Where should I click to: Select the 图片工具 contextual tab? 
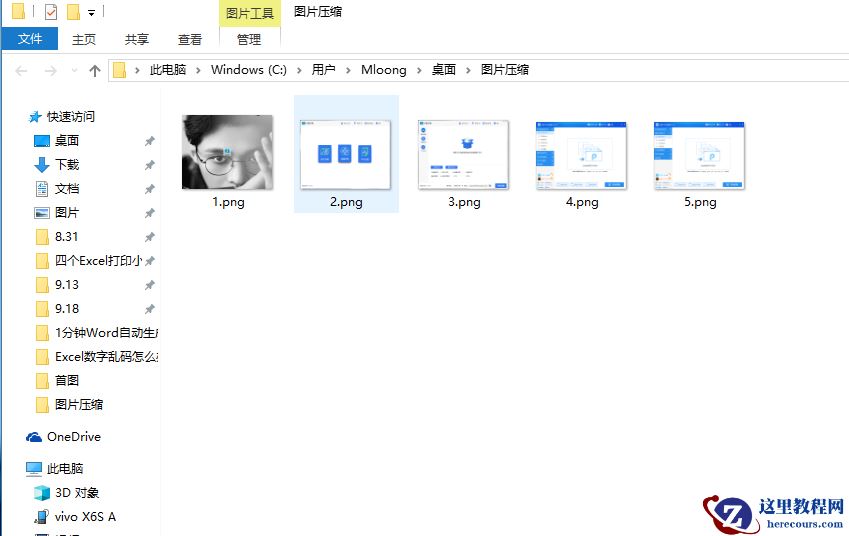pyautogui.click(x=250, y=13)
